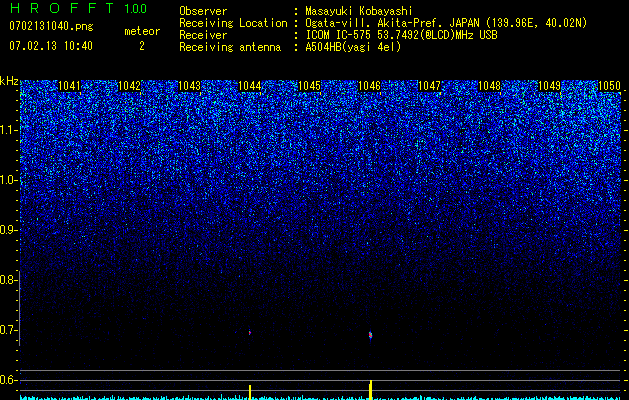Click the meteor echo spot at 1044
629x400 pixels.
(x=250, y=332)
